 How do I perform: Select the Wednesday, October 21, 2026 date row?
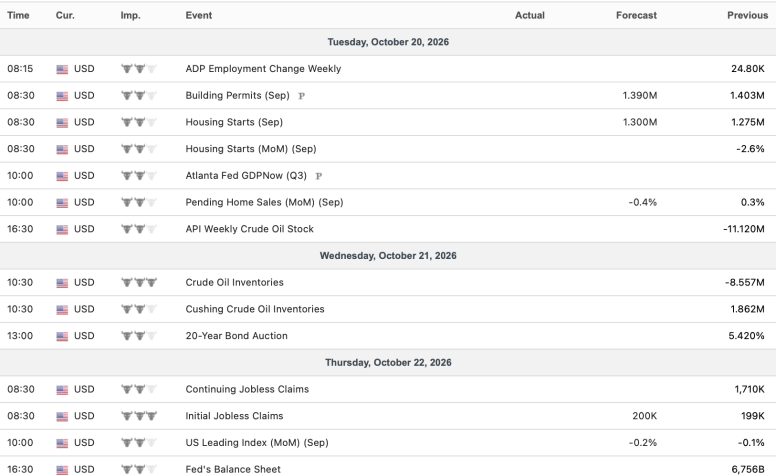tap(388, 256)
